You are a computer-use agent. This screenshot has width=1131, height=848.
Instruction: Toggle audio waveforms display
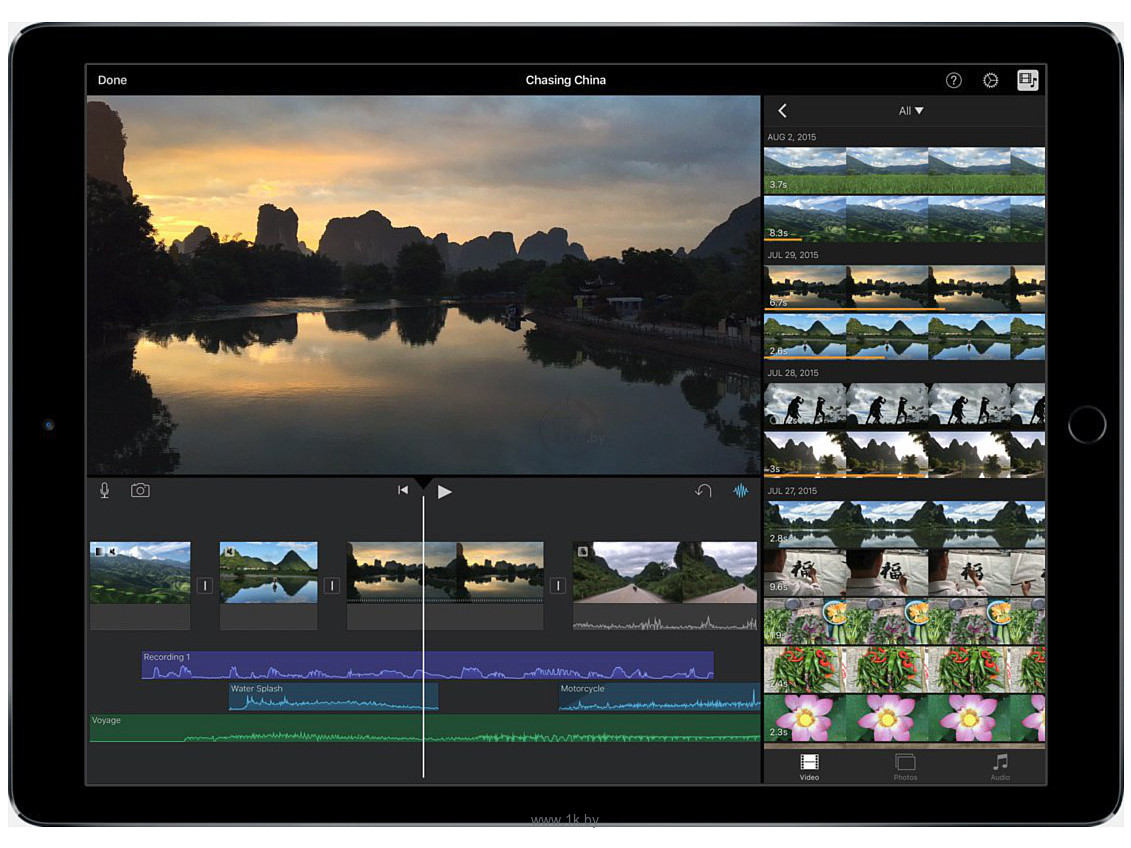click(x=741, y=490)
